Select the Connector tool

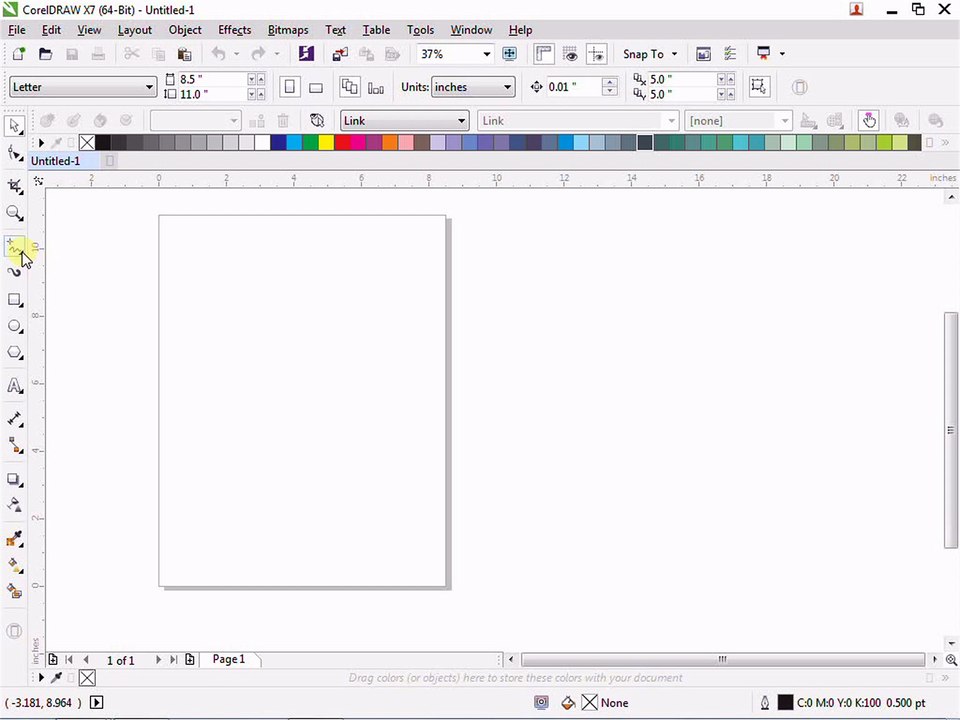click(15, 446)
